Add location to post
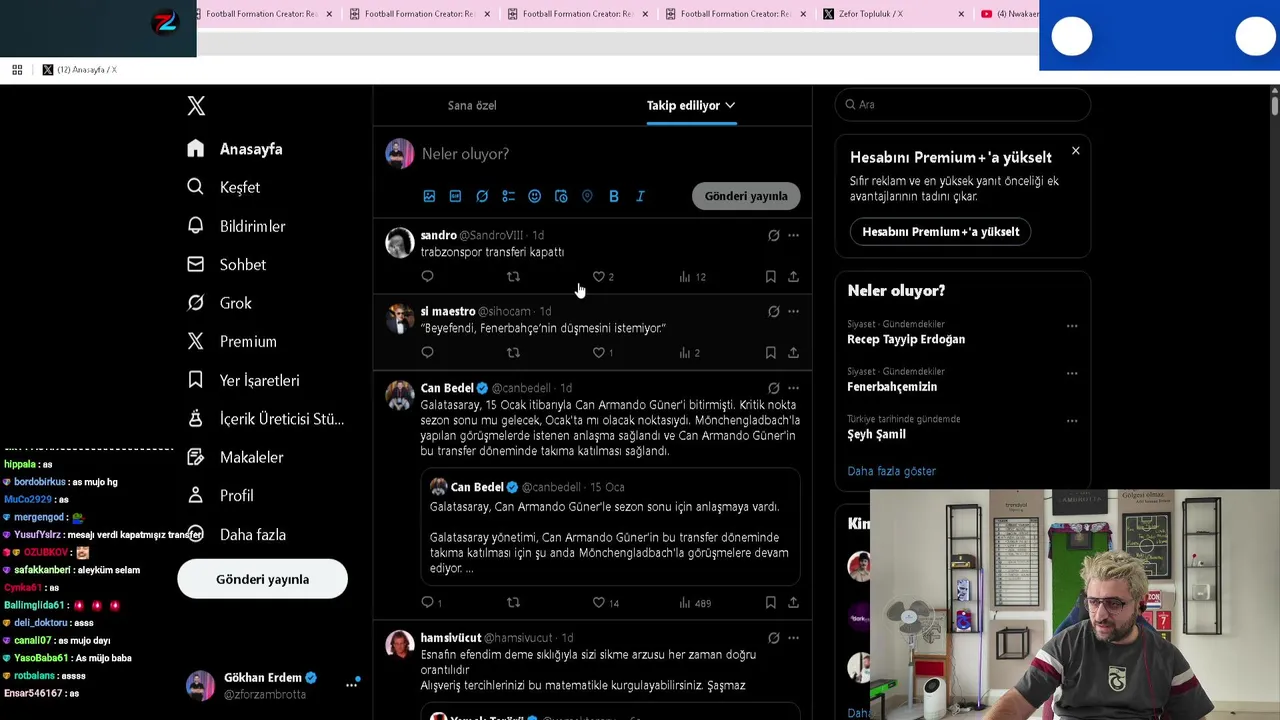Image resolution: width=1280 pixels, height=720 pixels. pos(587,196)
